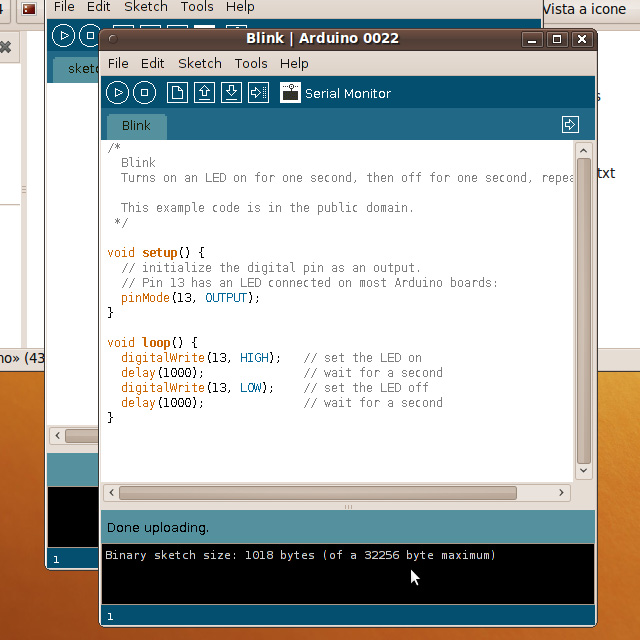Open the tab menu arrow beside the Blink tab
640x640 pixels.
coord(570,125)
